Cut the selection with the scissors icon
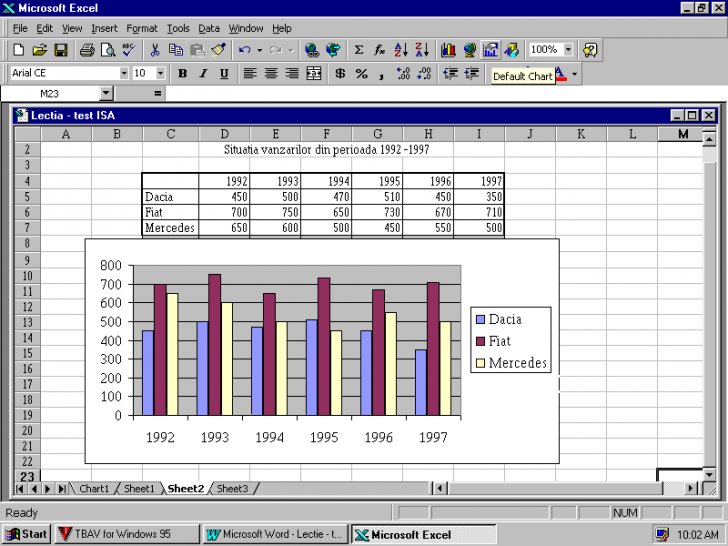Image resolution: width=728 pixels, height=546 pixels. click(155, 50)
